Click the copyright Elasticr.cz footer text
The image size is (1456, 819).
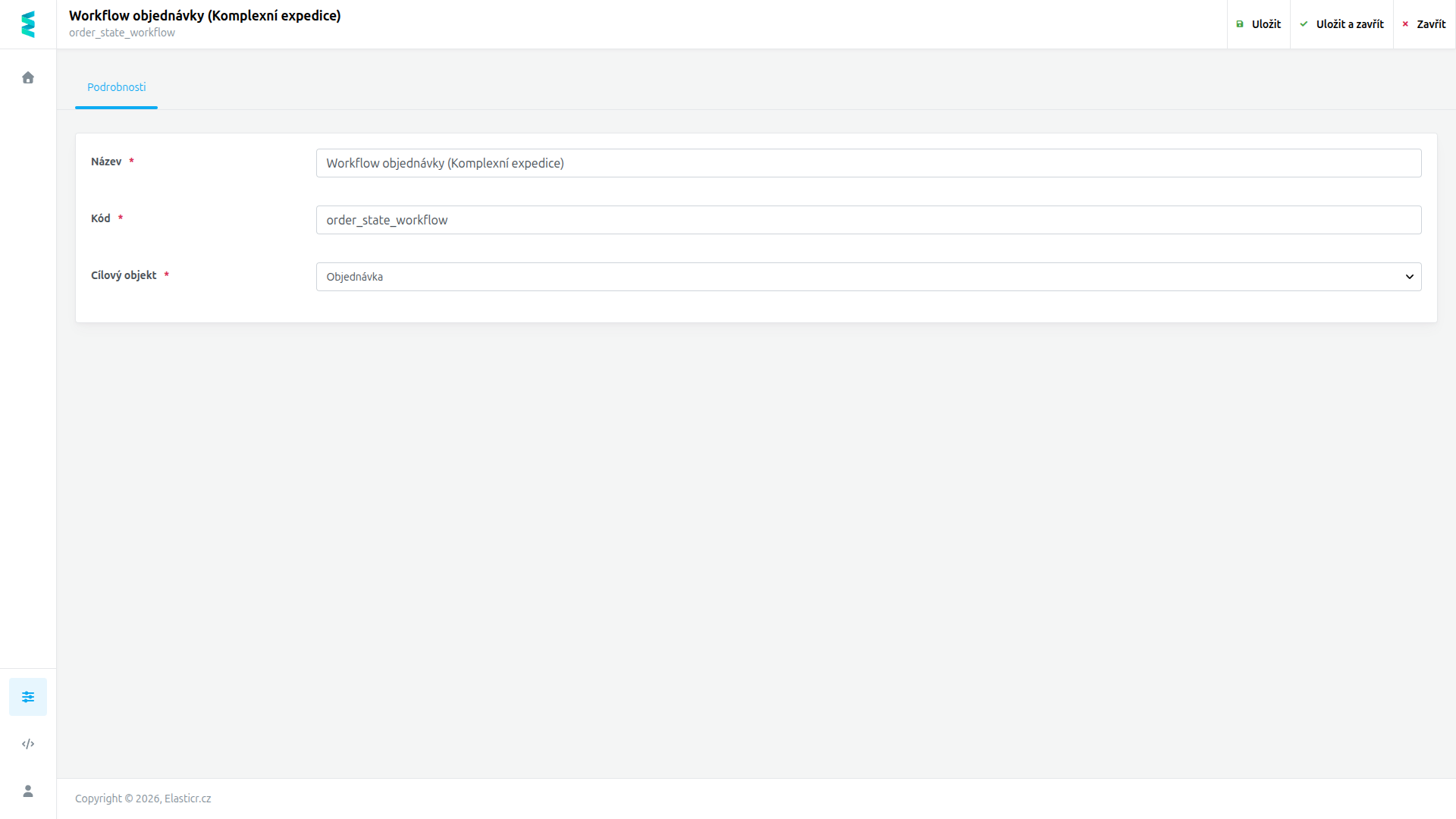143,799
